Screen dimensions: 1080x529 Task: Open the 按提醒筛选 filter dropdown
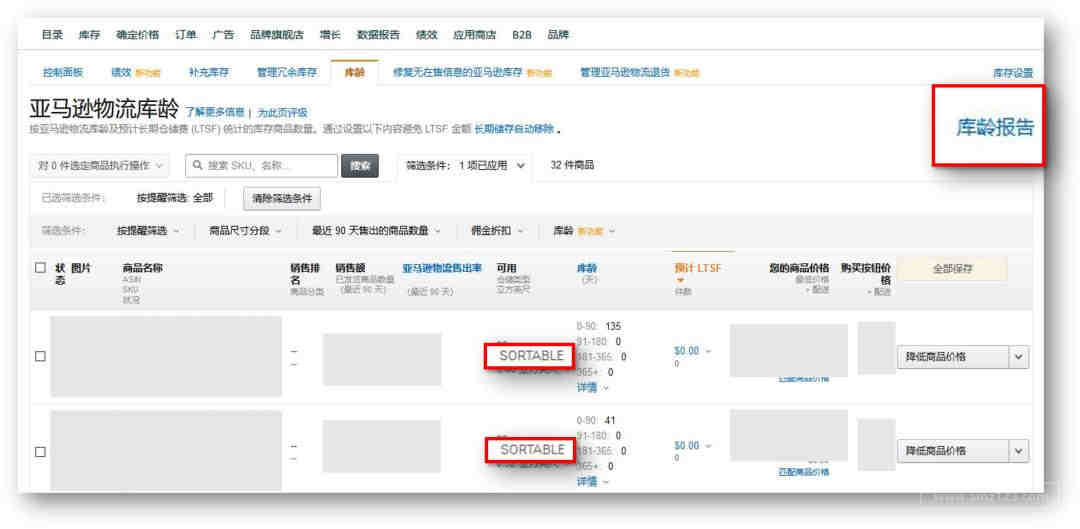click(147, 231)
